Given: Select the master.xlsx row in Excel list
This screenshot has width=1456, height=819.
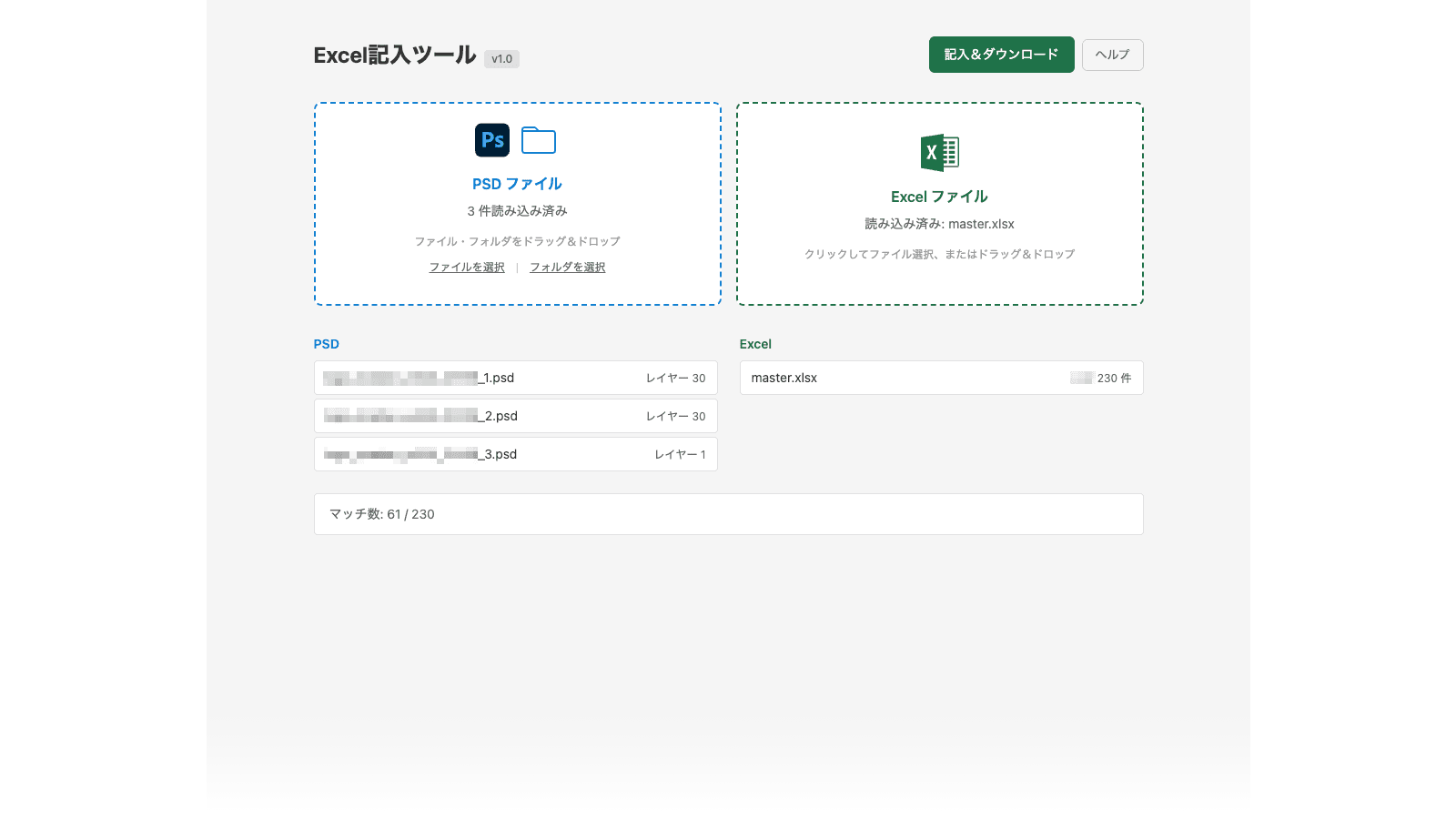Looking at the screenshot, I should pos(941,378).
